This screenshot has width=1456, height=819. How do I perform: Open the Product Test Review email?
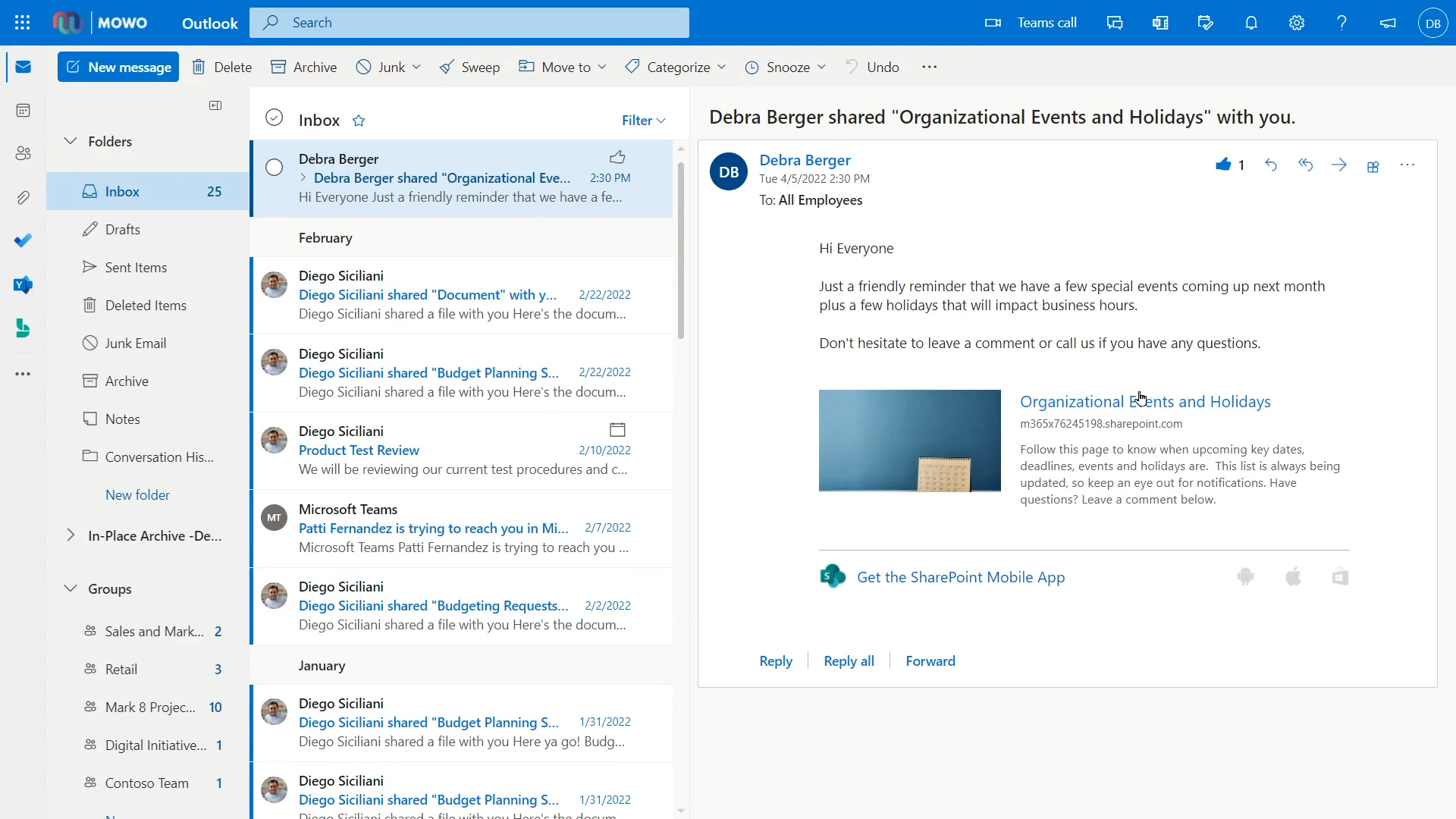click(463, 450)
